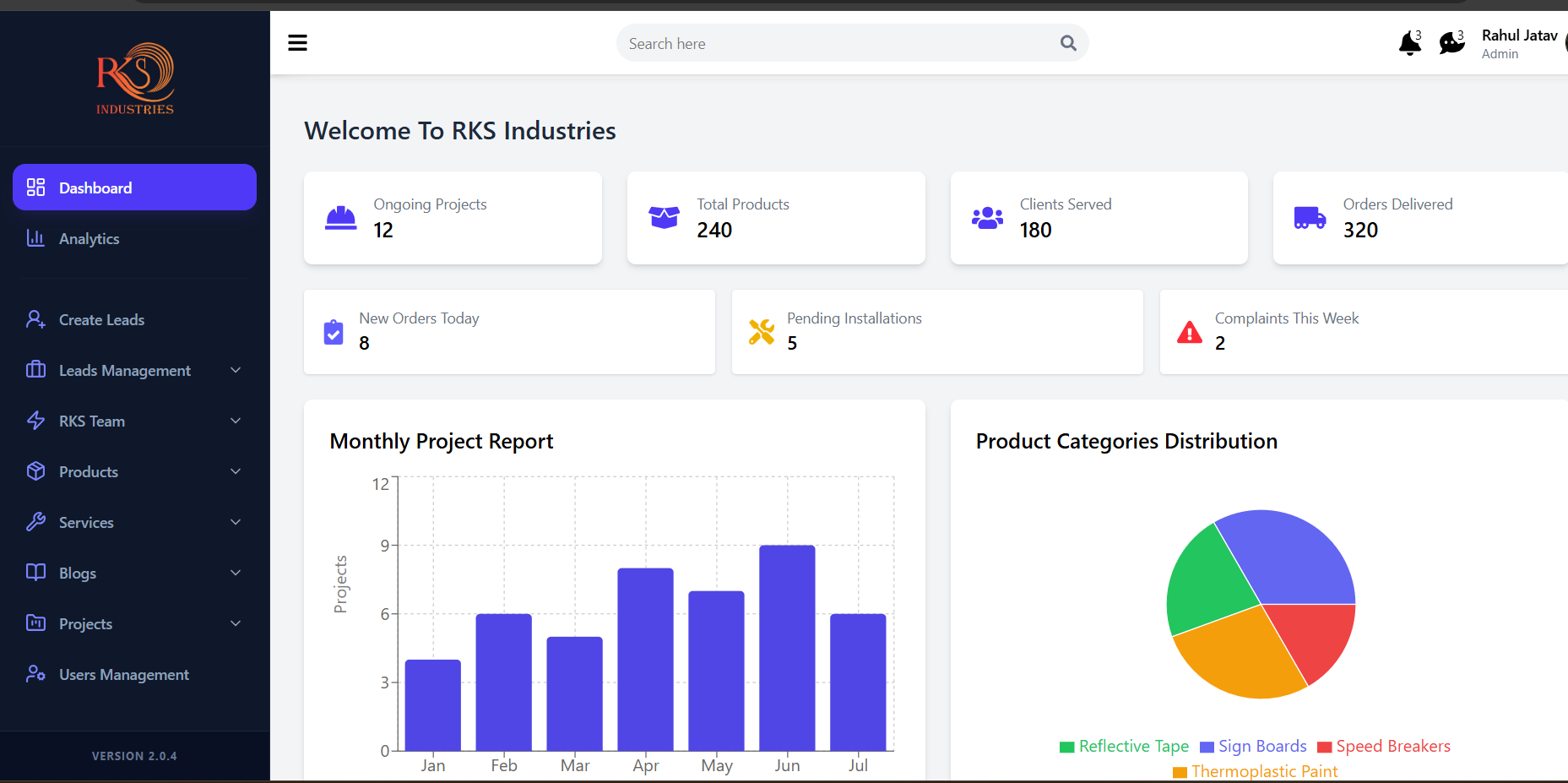Toggle Sign Boards legend entry

1253,746
